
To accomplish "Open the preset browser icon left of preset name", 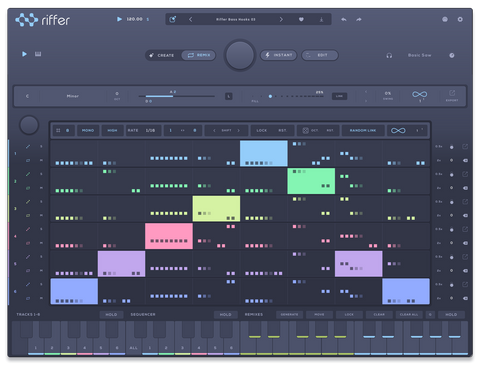I will point(173,19).
